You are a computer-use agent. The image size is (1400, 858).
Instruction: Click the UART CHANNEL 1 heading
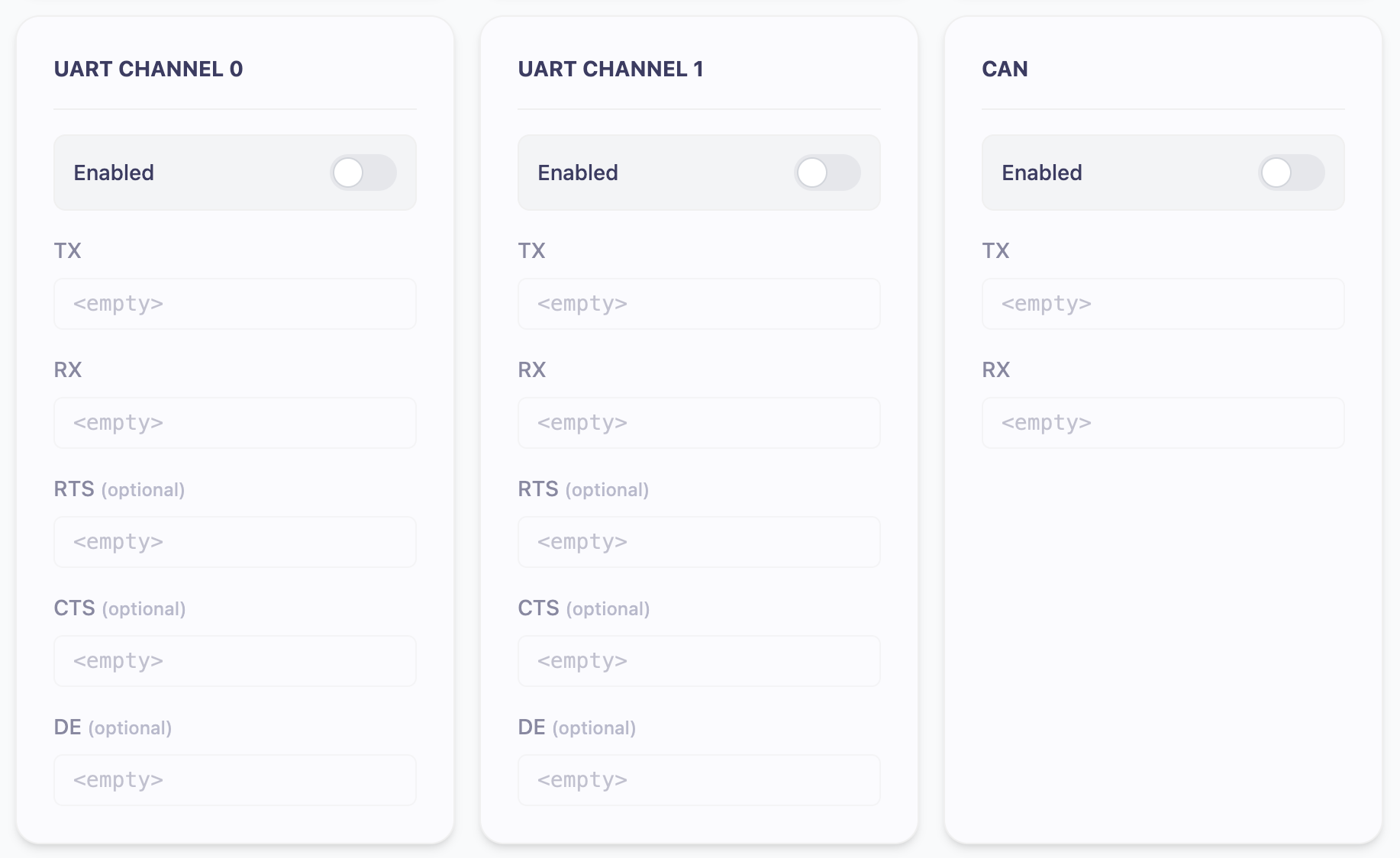pos(611,69)
